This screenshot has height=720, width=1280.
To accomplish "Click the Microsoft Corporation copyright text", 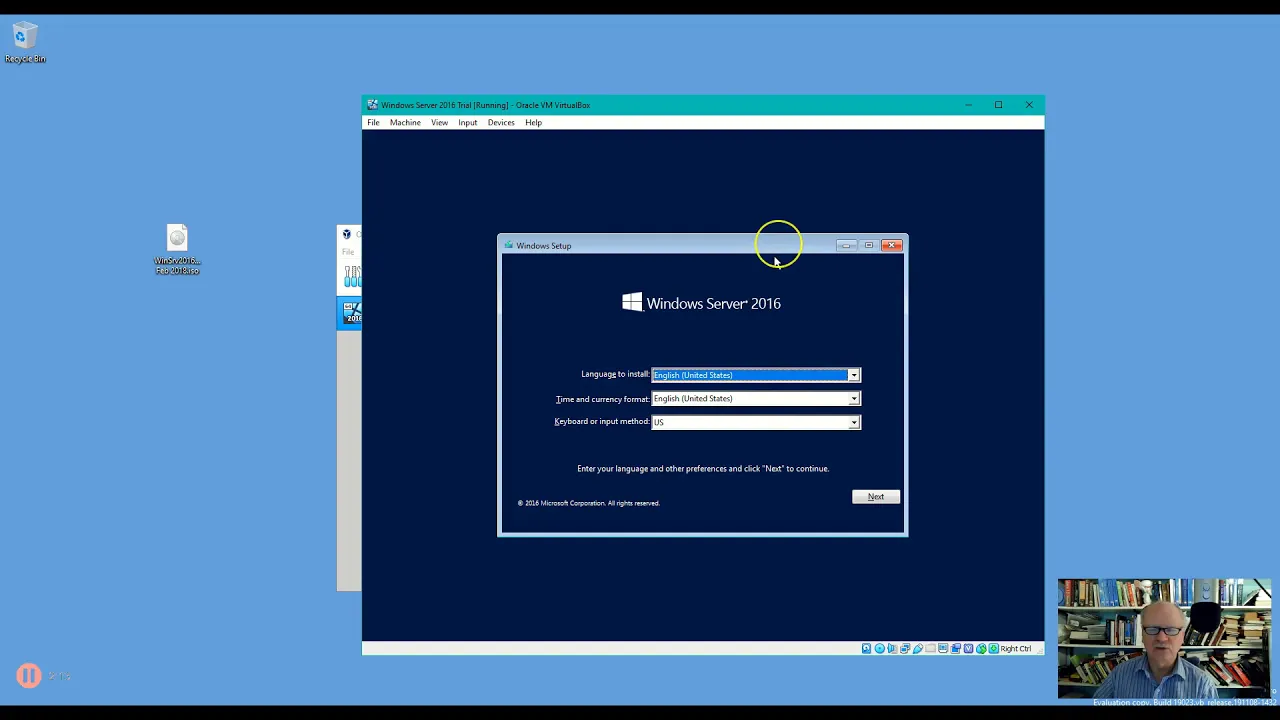I will pos(589,503).
